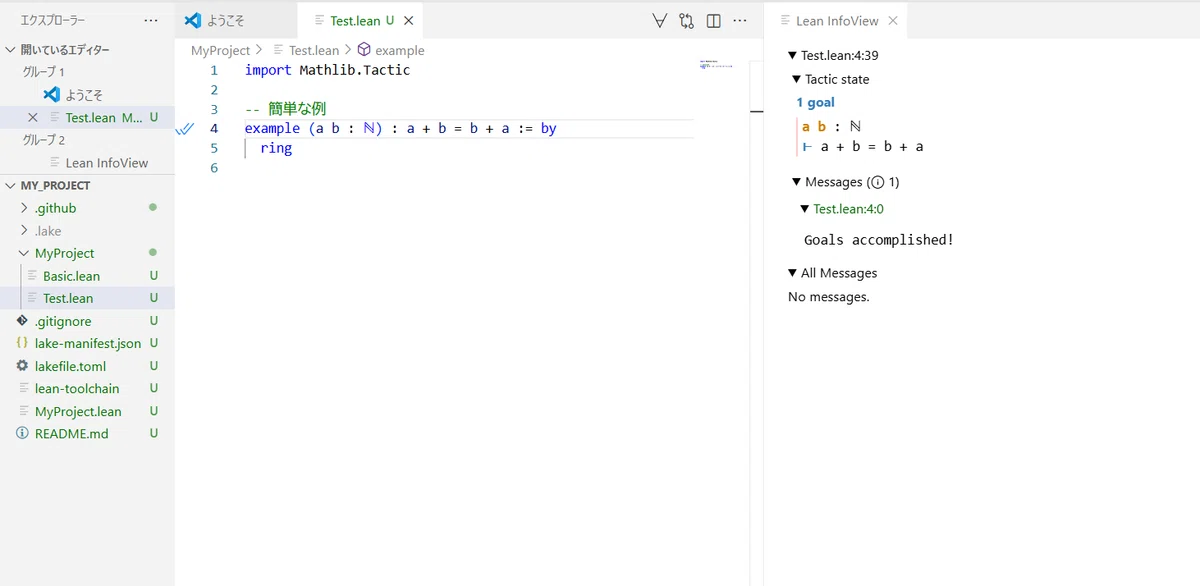Click the gear icon of lakefile.toml

(22, 366)
